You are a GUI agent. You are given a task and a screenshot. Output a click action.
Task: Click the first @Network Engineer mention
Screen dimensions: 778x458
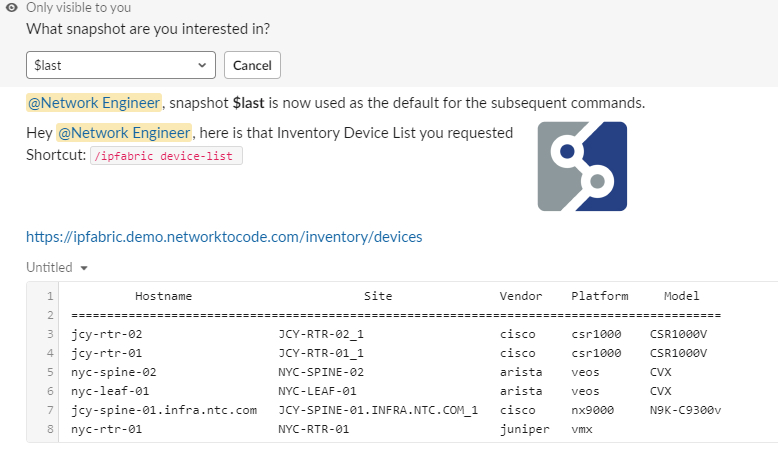[94, 103]
